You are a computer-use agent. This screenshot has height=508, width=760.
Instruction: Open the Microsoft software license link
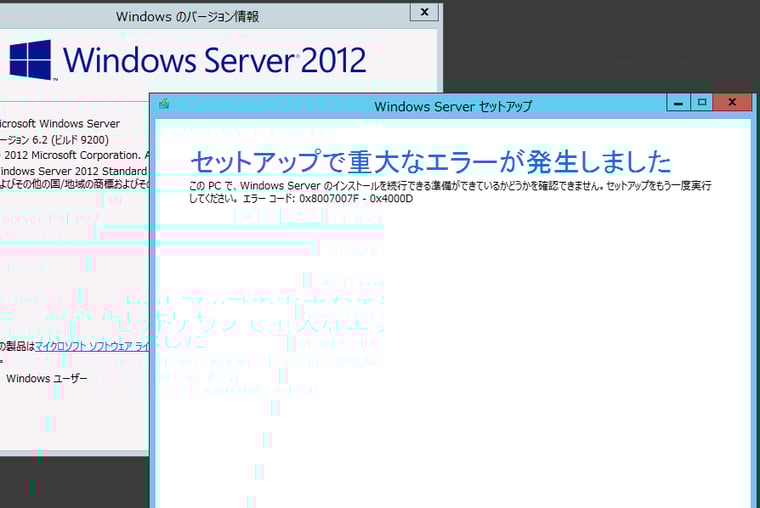click(x=93, y=346)
